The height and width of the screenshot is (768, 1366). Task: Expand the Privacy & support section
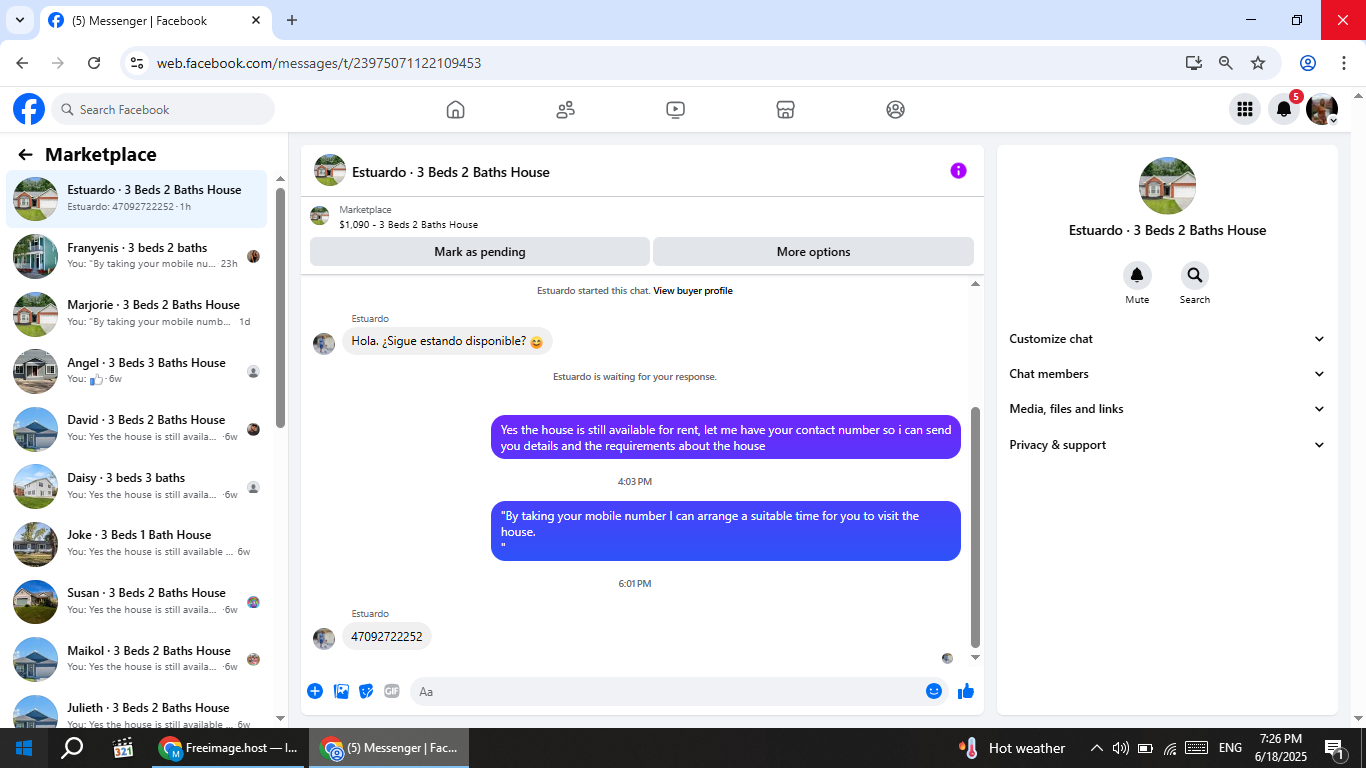coord(1167,445)
